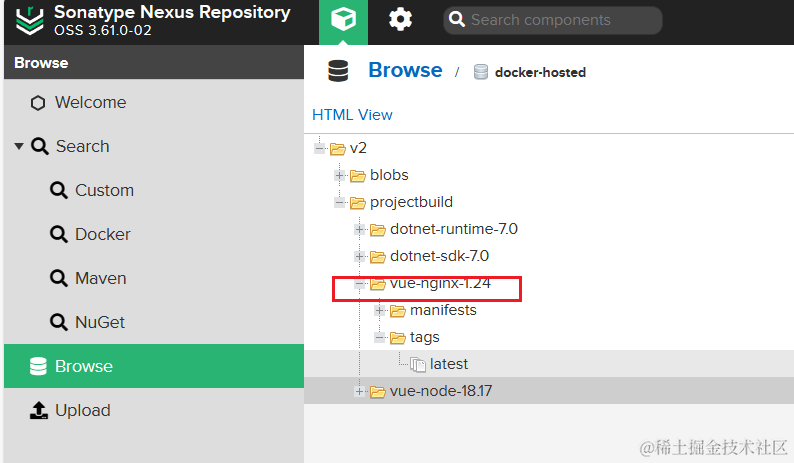
Task: Expand the blobs folder node
Action: coord(340,175)
